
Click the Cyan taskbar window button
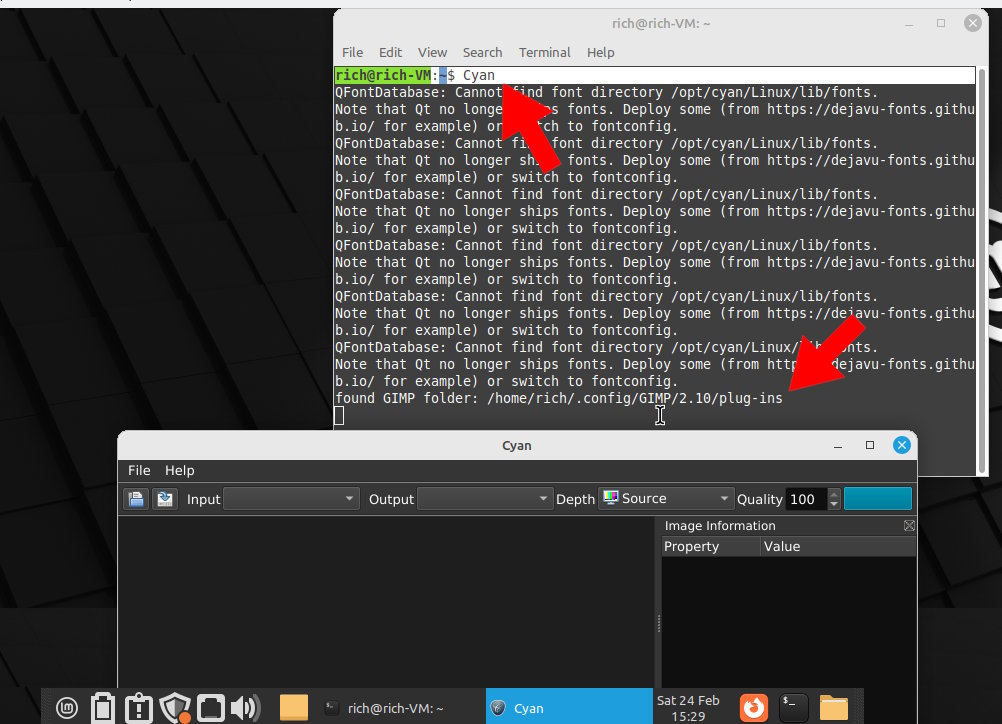coord(569,708)
